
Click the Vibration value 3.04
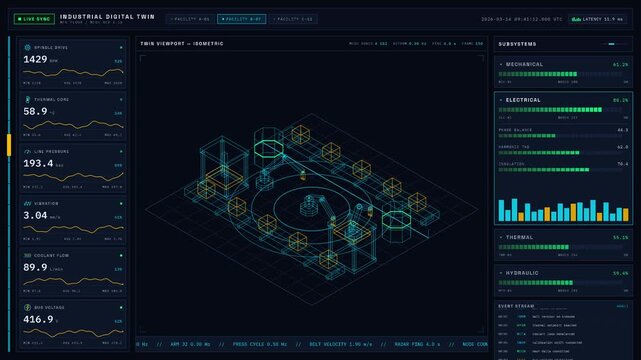click(35, 215)
